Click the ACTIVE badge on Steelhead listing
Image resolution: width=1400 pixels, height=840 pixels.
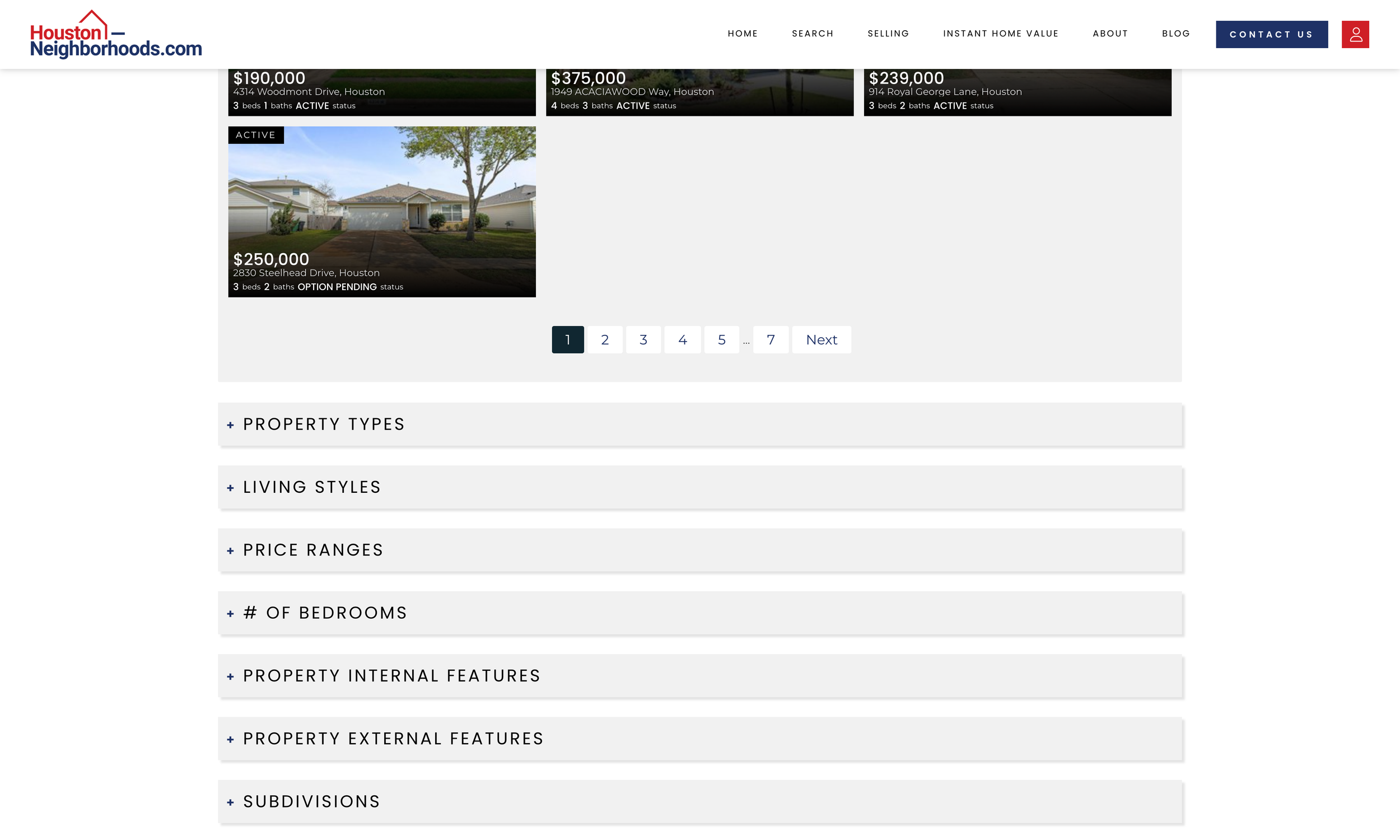pos(256,135)
